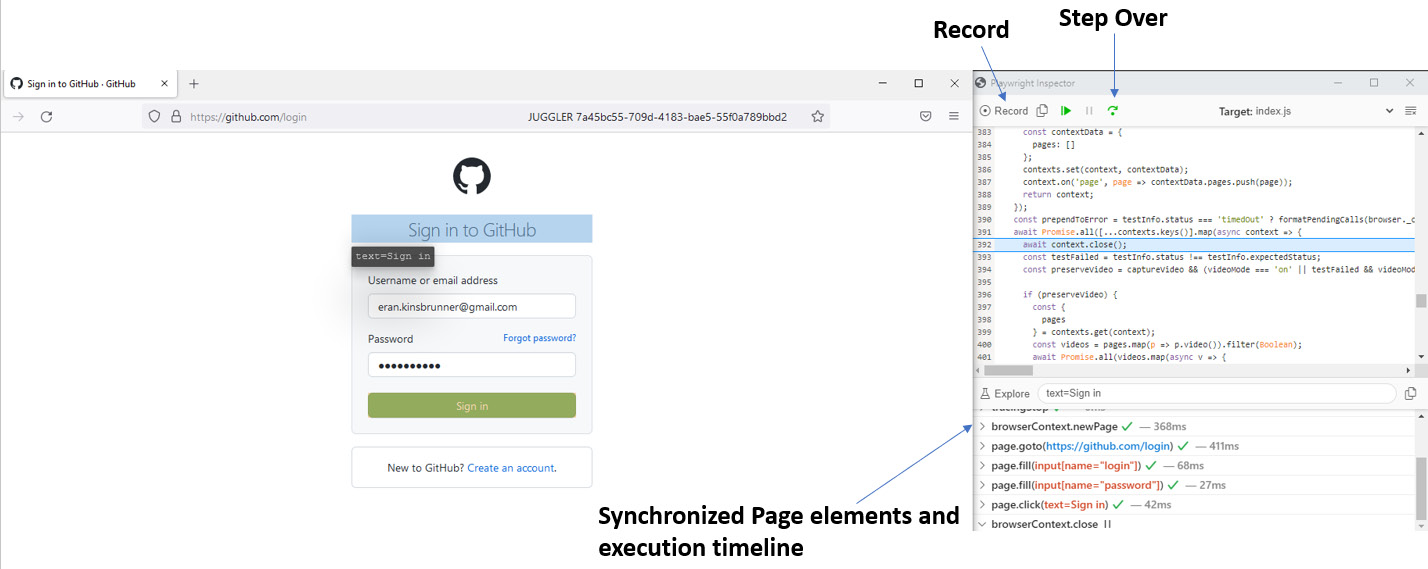The image size is (1428, 569).
Task: Toggle the Explore selector picker
Action: (1005, 394)
